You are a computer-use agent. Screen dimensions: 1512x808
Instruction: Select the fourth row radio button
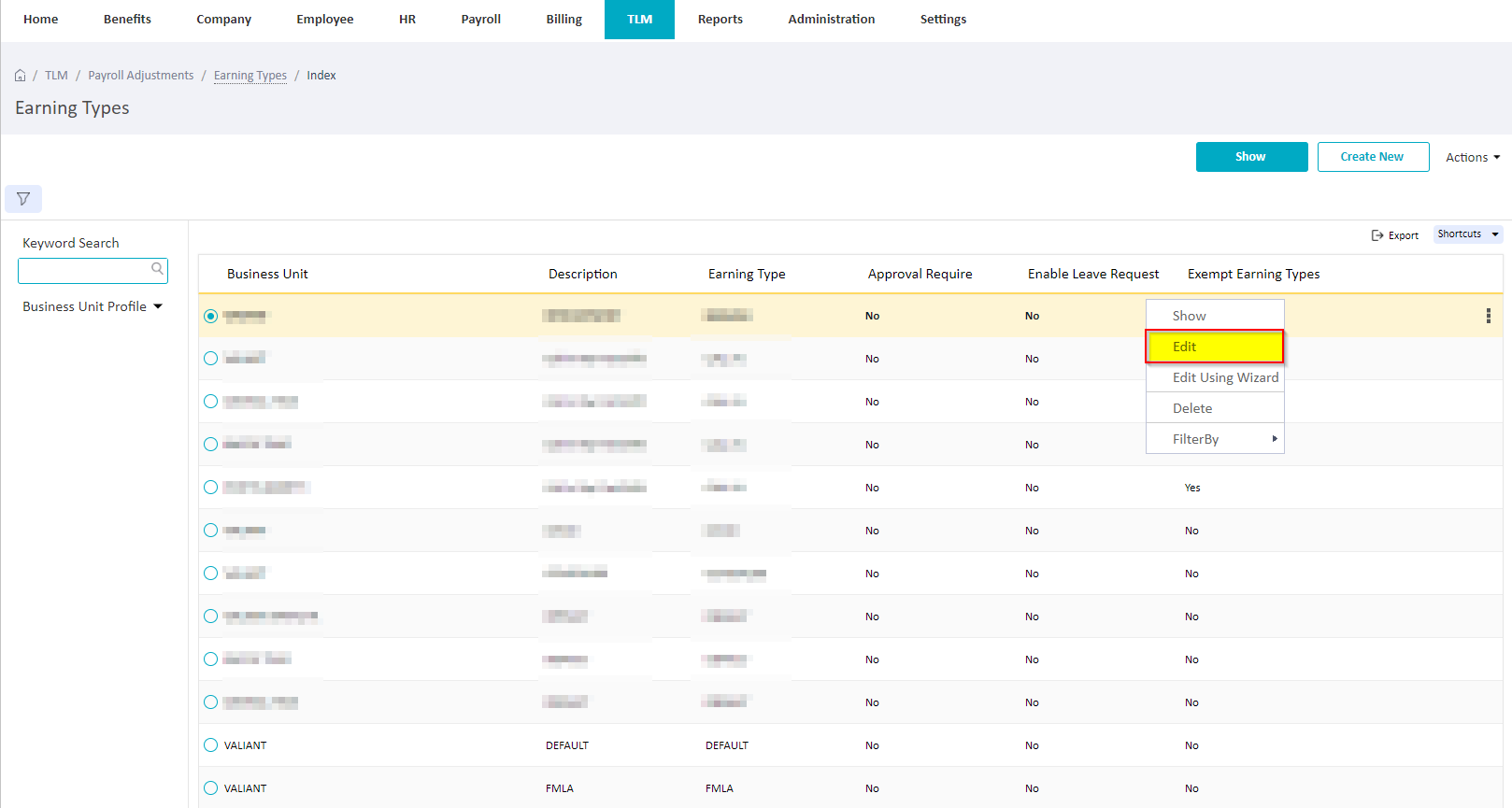(210, 445)
